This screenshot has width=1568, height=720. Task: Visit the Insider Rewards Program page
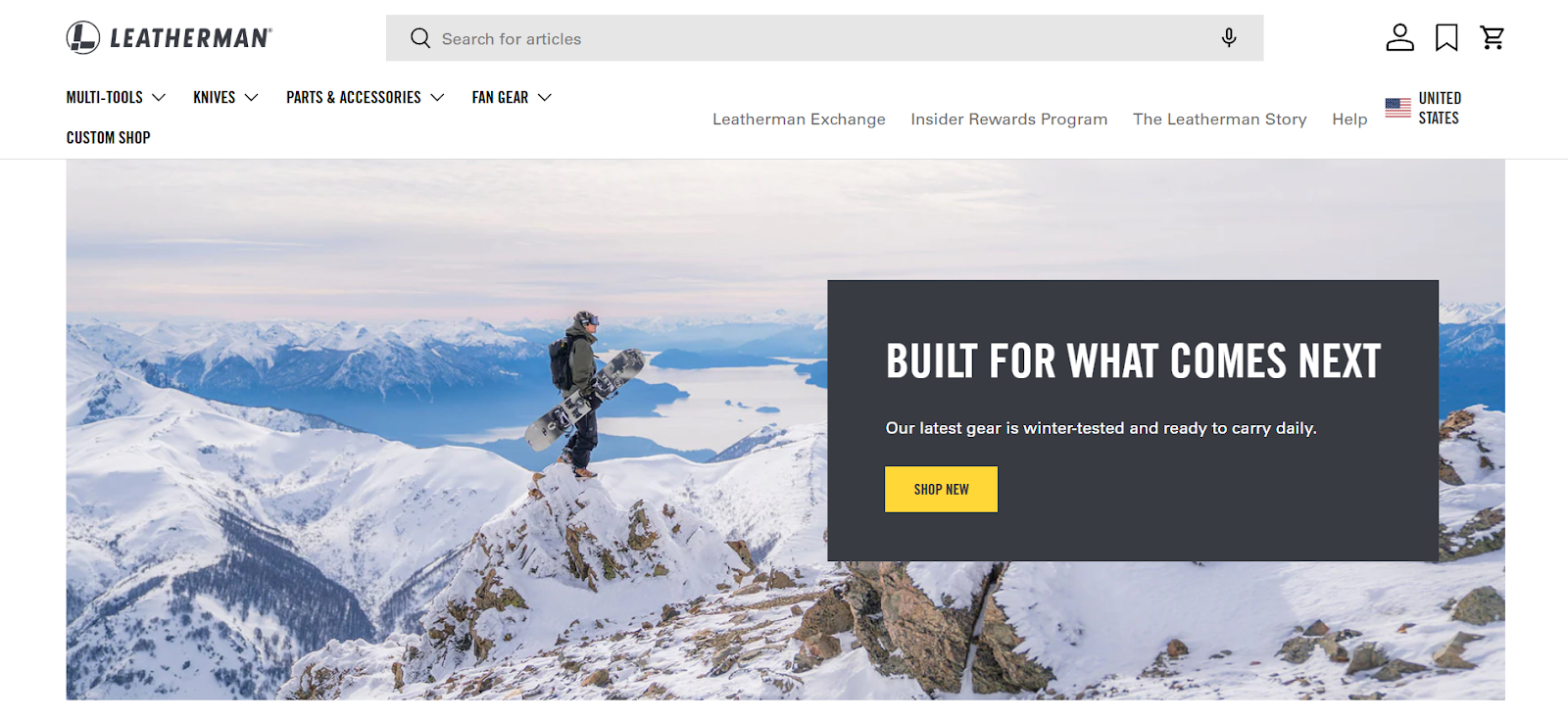click(1008, 119)
